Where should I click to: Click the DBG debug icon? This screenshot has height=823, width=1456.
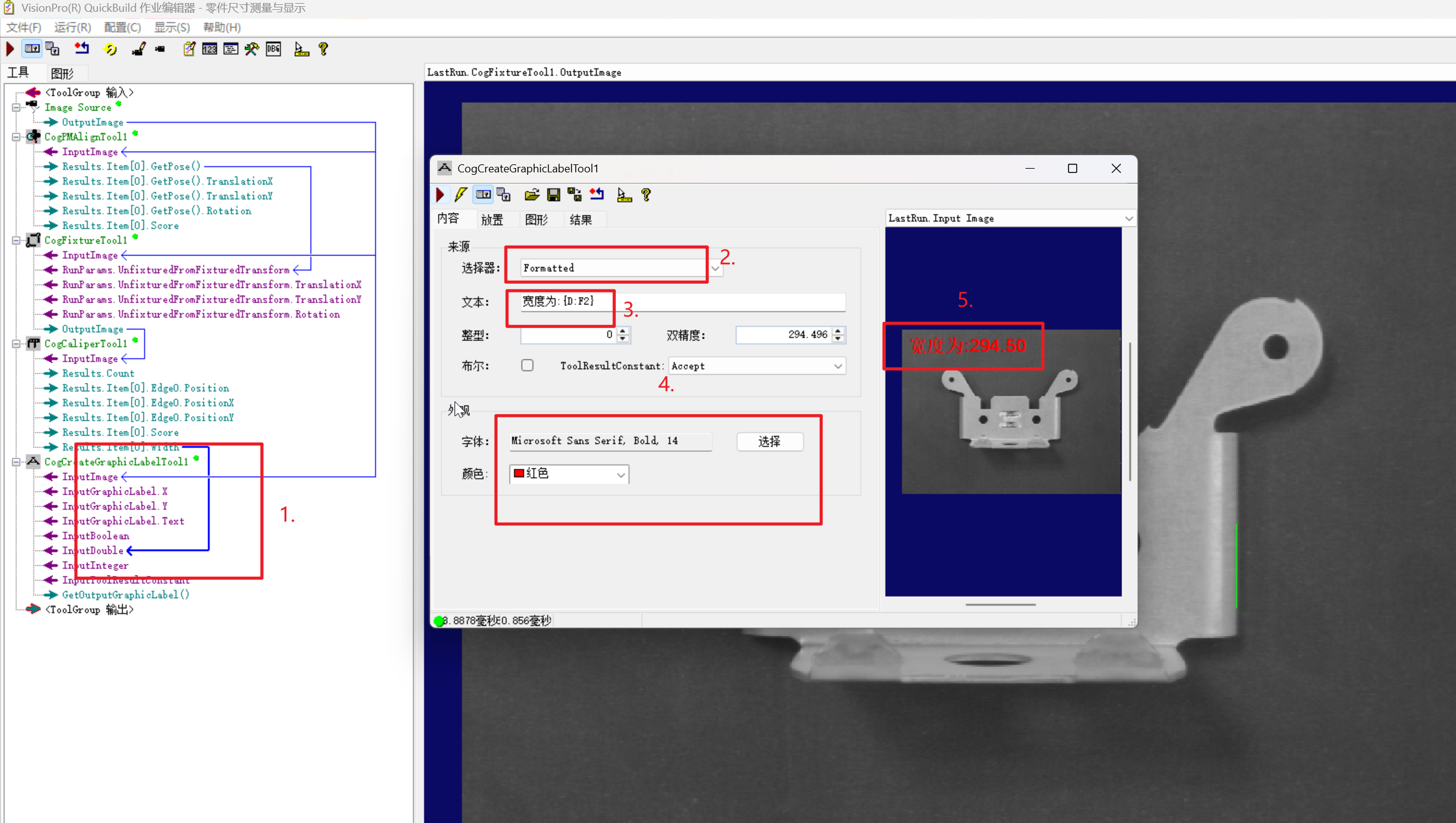coord(273,49)
